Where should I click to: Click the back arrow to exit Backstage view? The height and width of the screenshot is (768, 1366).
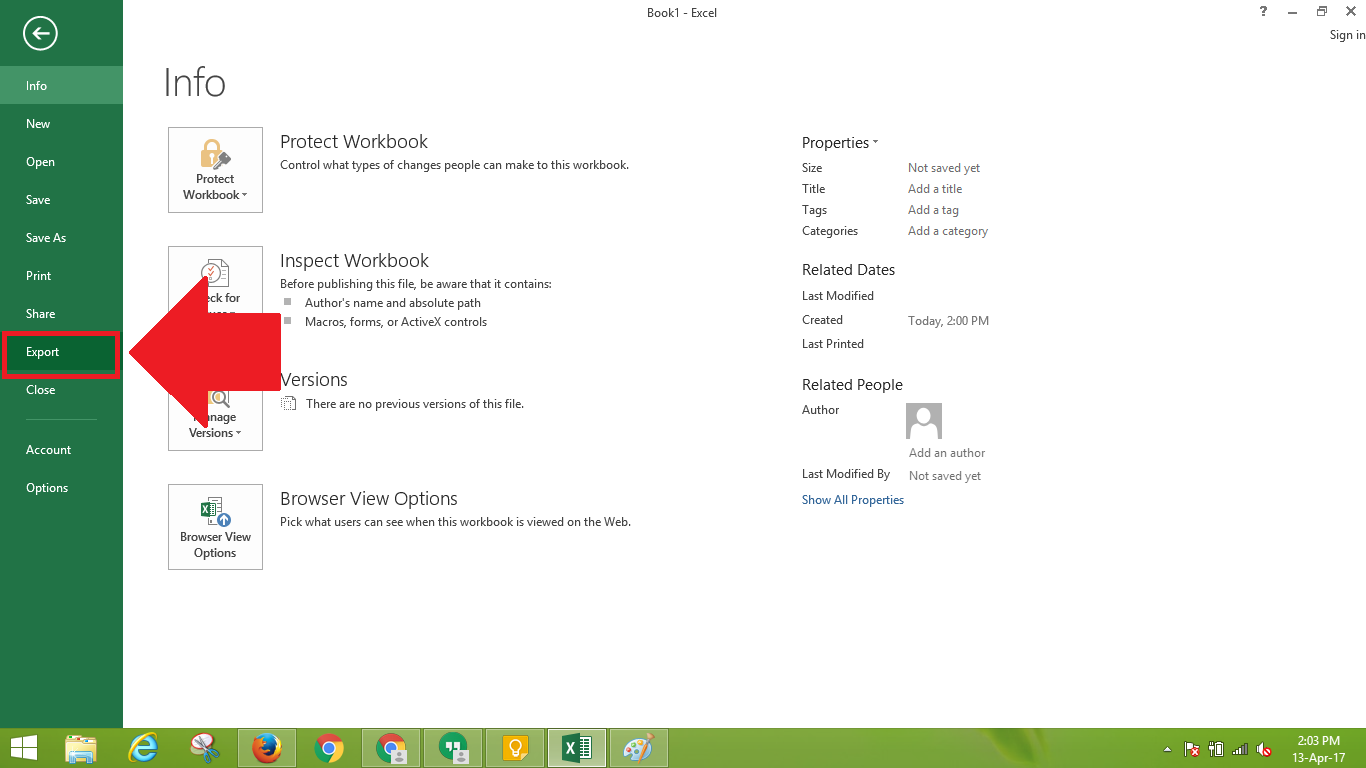click(39, 33)
